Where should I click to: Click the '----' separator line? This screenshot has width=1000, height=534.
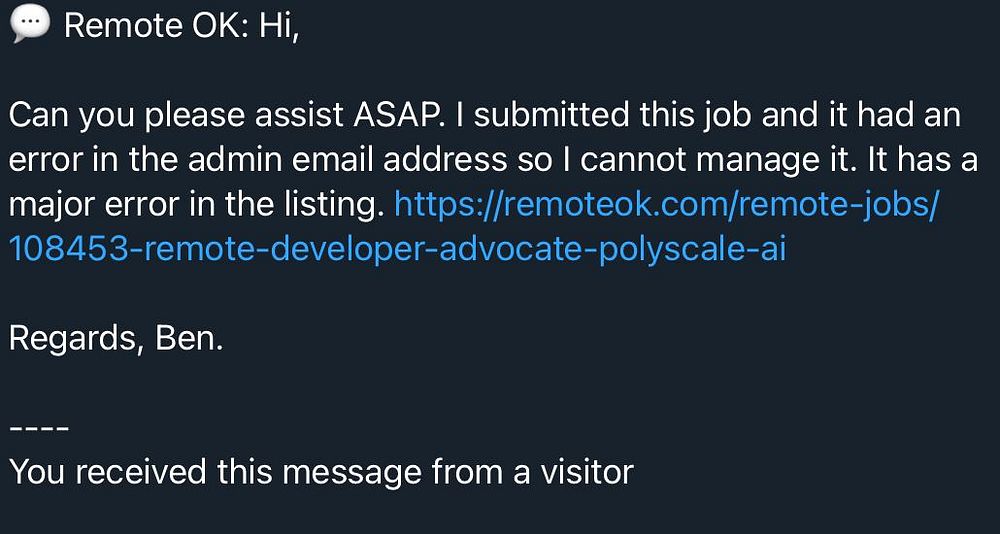pyautogui.click(x=38, y=428)
